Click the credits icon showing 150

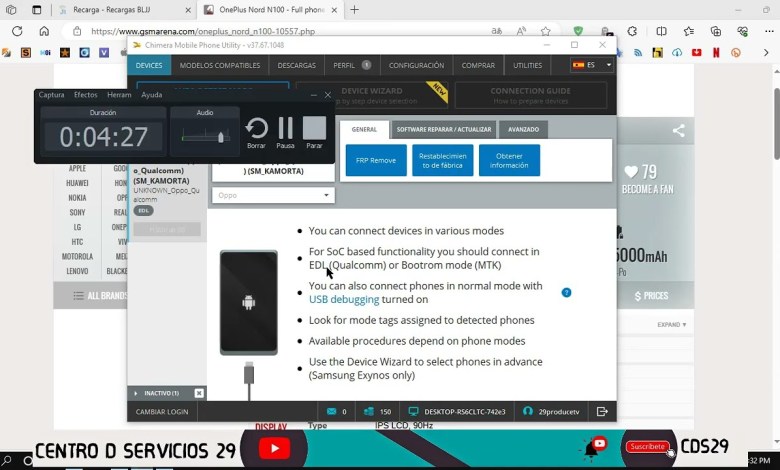click(x=369, y=411)
